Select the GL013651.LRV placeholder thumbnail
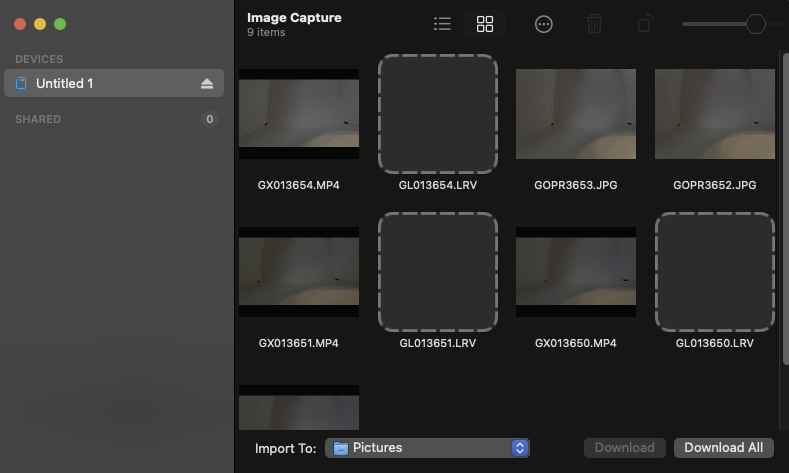Image resolution: width=789 pixels, height=473 pixels. (438, 272)
